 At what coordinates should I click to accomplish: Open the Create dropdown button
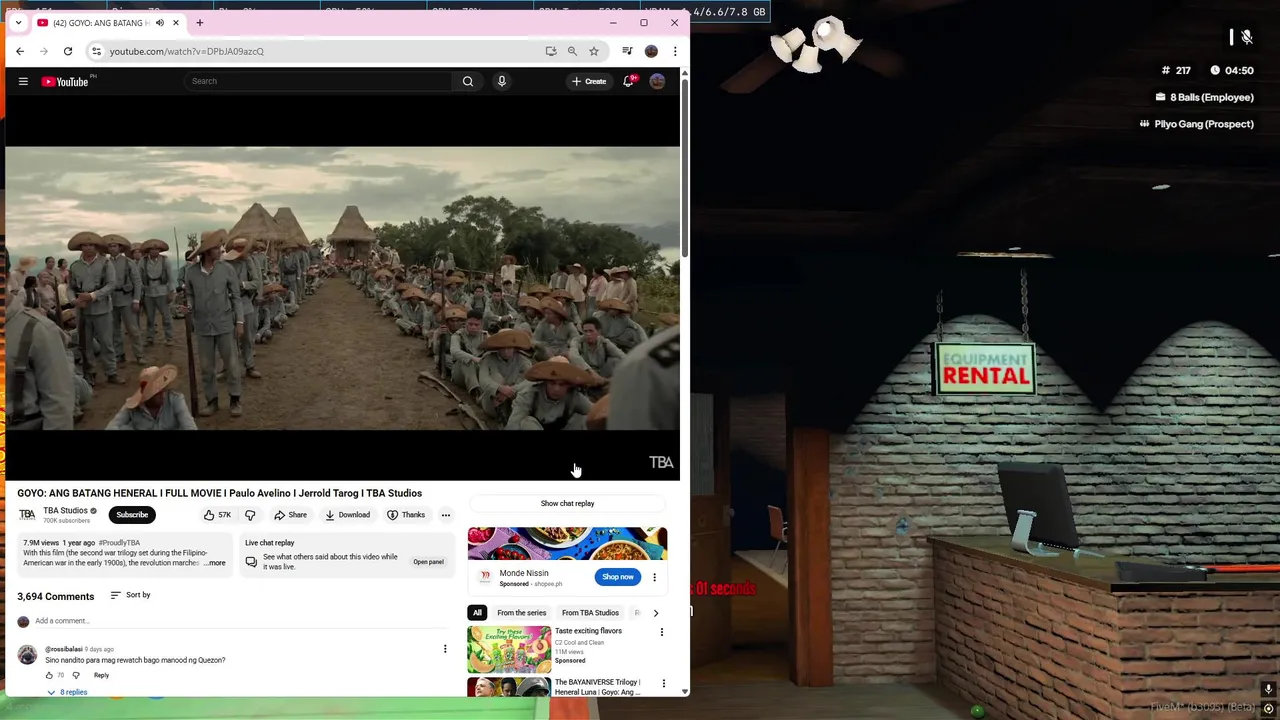click(x=589, y=81)
